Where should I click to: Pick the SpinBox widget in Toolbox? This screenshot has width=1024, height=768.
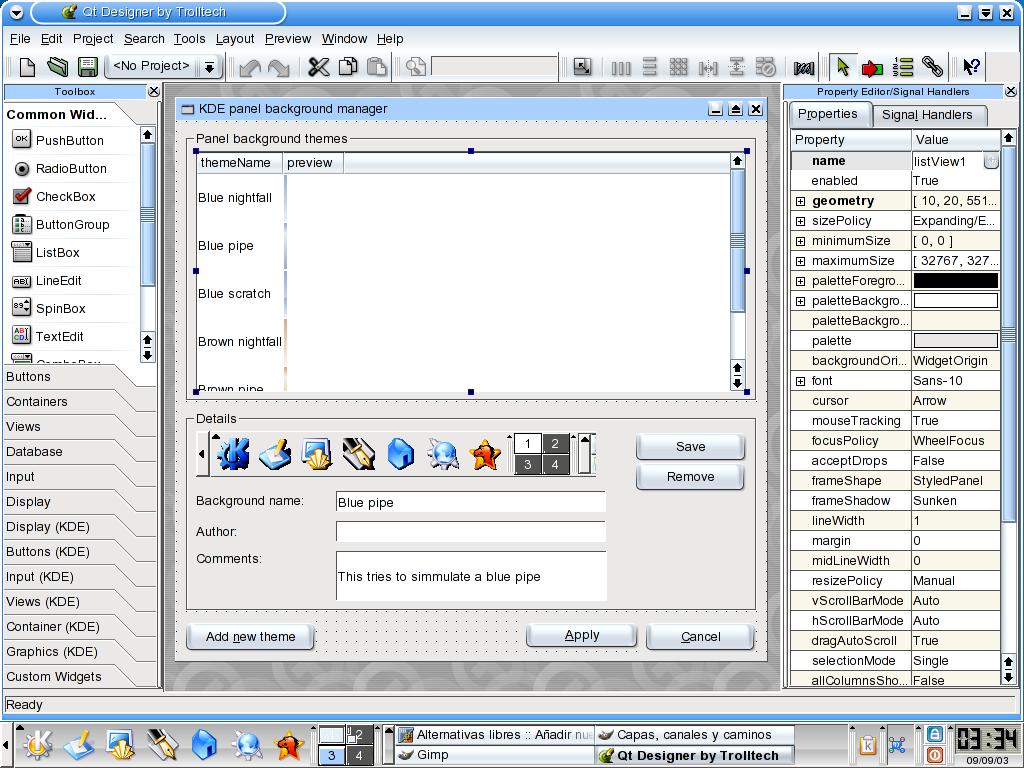(61, 309)
